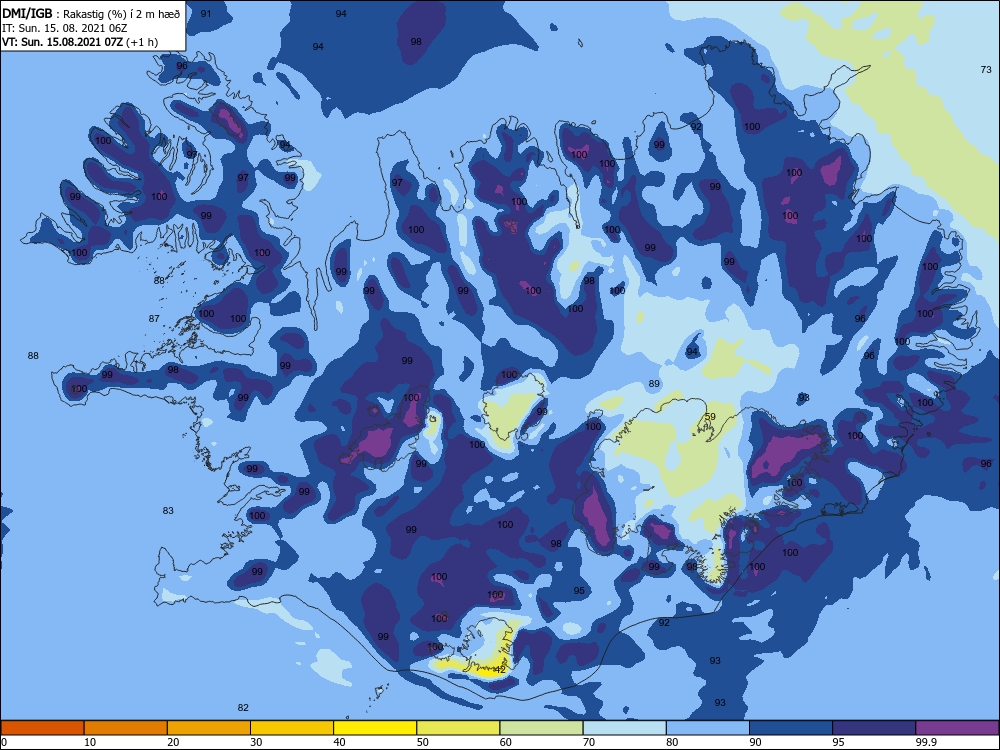
Task: Select the '83' value west of Iceland
Action: coord(168,510)
